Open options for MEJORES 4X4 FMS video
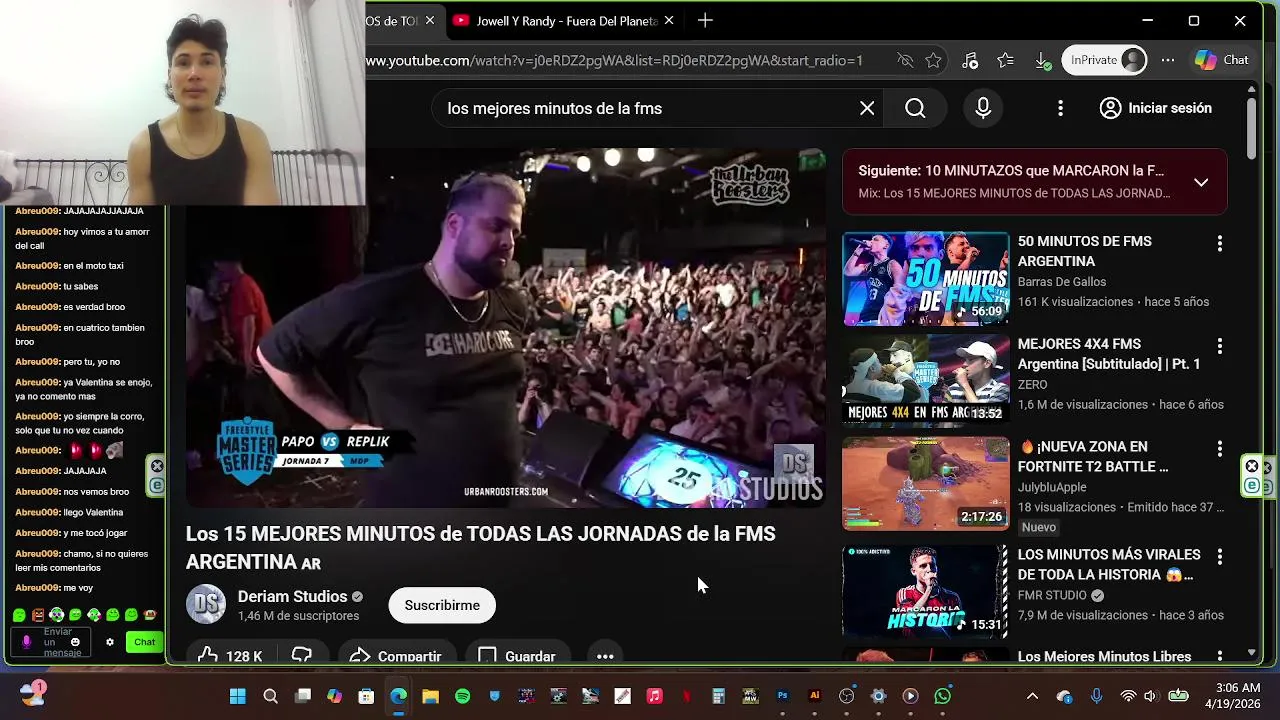1280x720 pixels. tap(1219, 346)
